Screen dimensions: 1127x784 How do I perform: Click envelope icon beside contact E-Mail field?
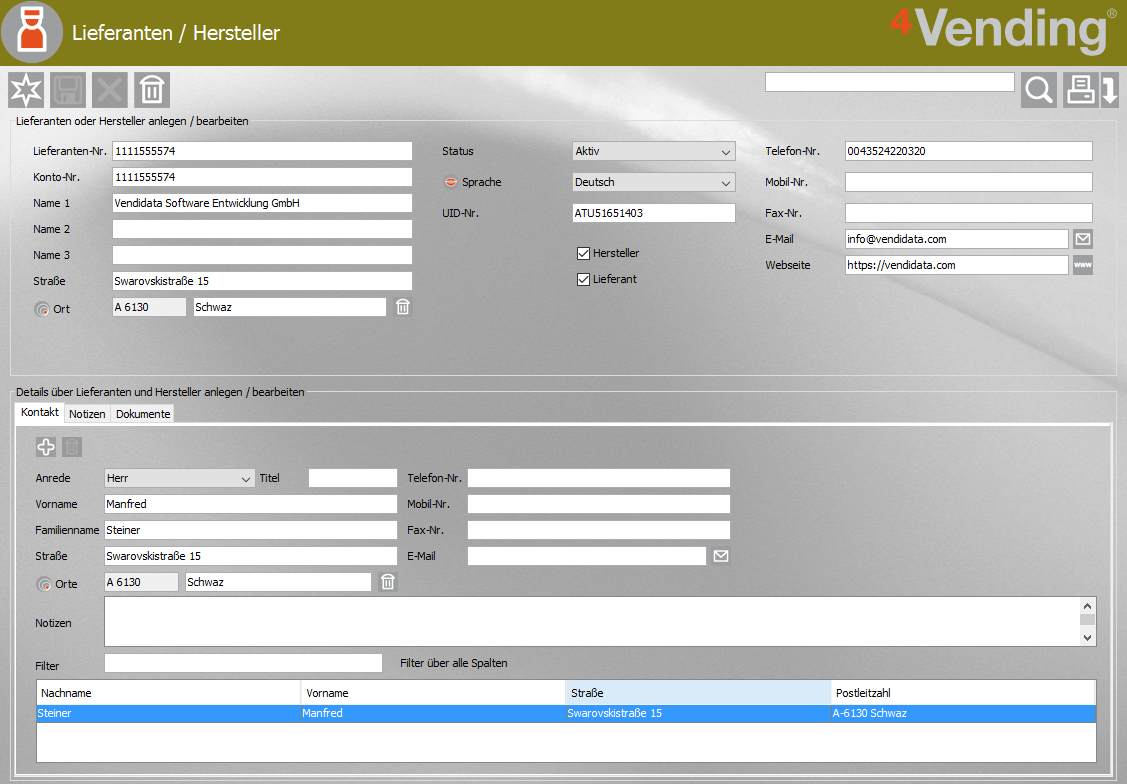pyautogui.click(x=721, y=556)
